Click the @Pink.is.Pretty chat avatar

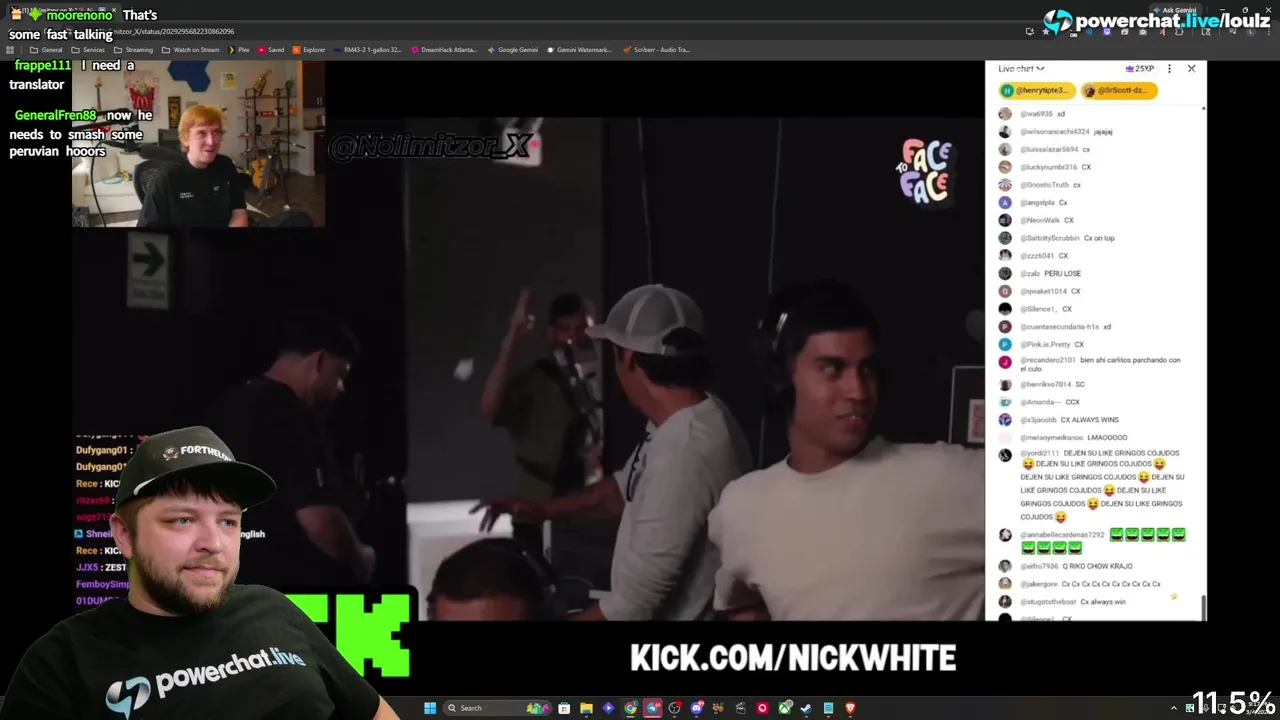[1005, 344]
